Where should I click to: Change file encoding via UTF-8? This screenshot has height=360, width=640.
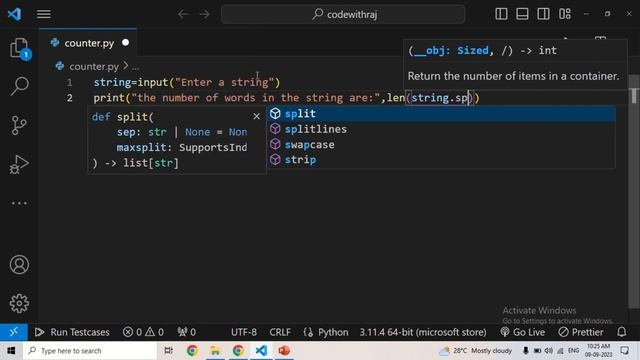click(x=244, y=332)
